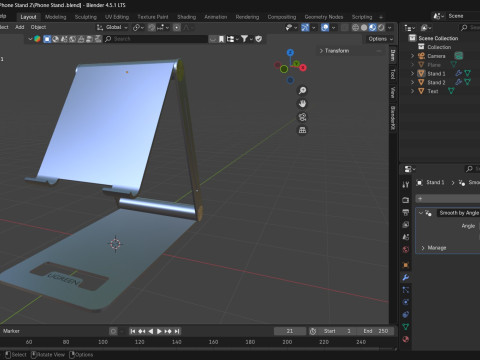
Task: Select solid viewport shading
Action: (364, 28)
